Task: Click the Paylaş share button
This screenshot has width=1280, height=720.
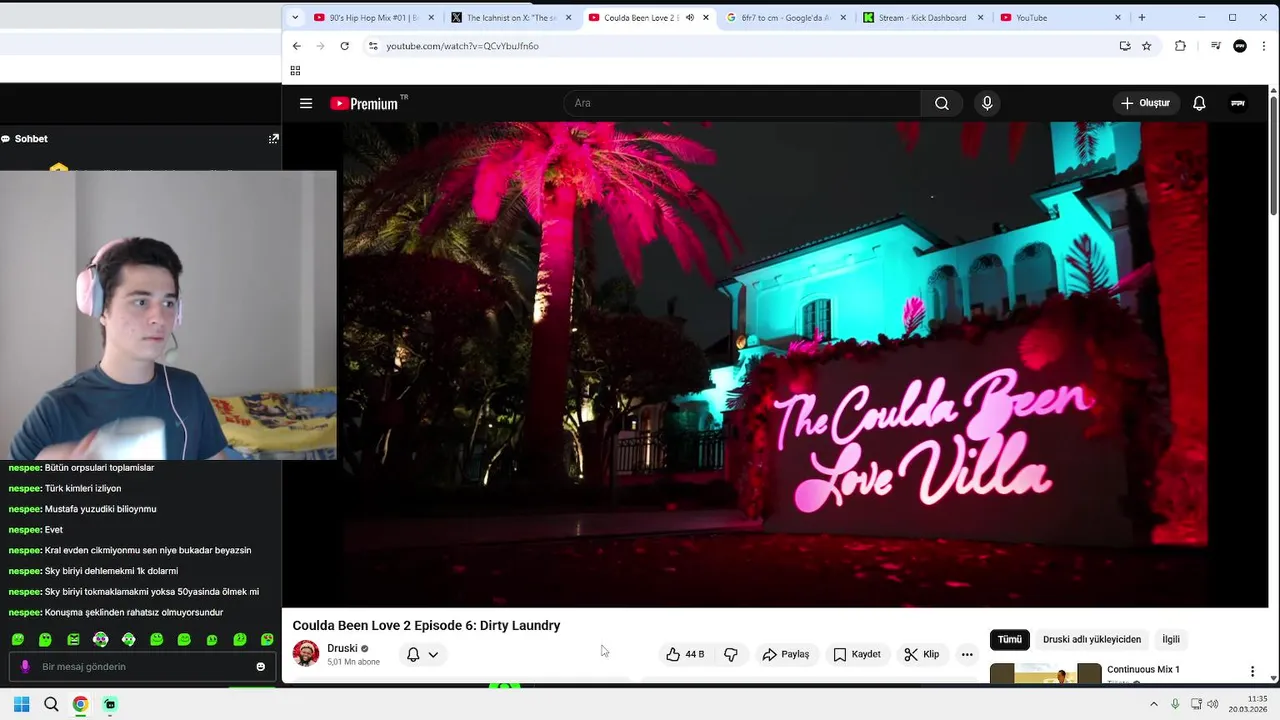Action: (786, 654)
